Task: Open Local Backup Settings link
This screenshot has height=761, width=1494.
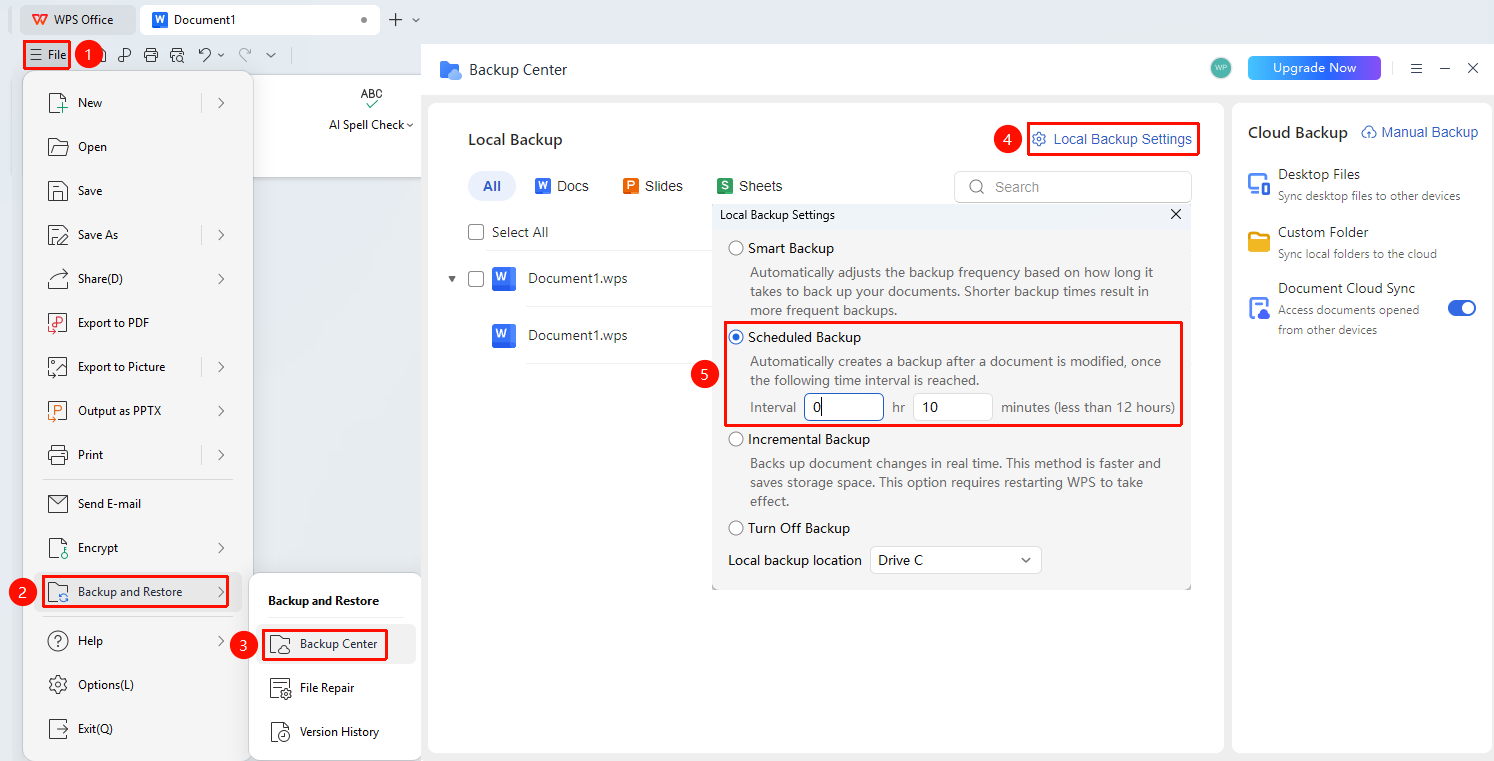Action: (1112, 139)
